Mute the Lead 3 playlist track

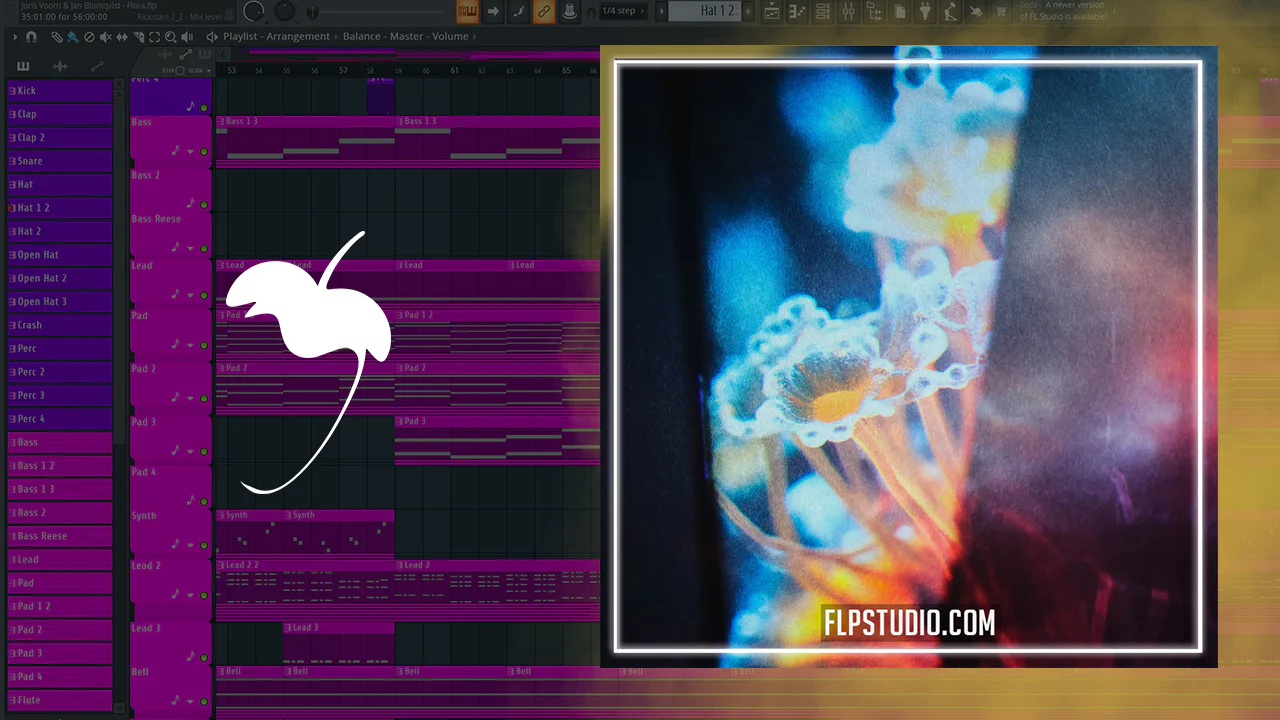pyautogui.click(x=204, y=658)
